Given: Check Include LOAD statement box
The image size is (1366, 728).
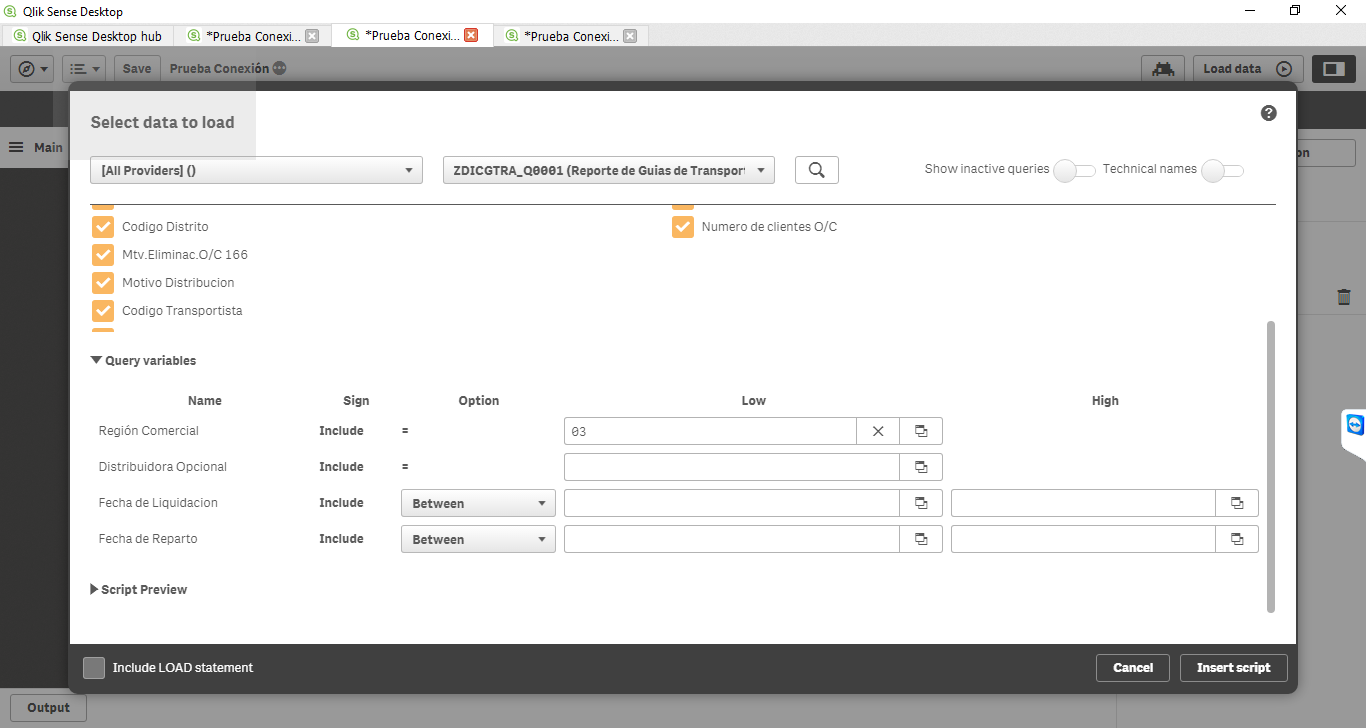Looking at the screenshot, I should click(x=94, y=668).
